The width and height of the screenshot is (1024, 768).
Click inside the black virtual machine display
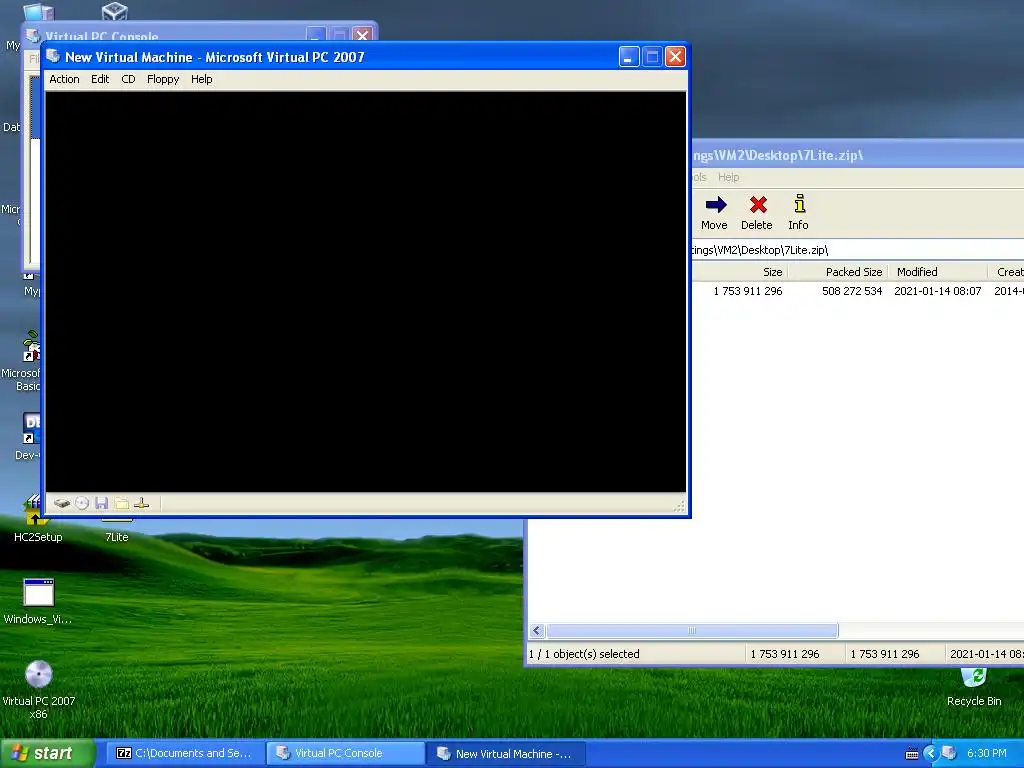[x=366, y=291]
